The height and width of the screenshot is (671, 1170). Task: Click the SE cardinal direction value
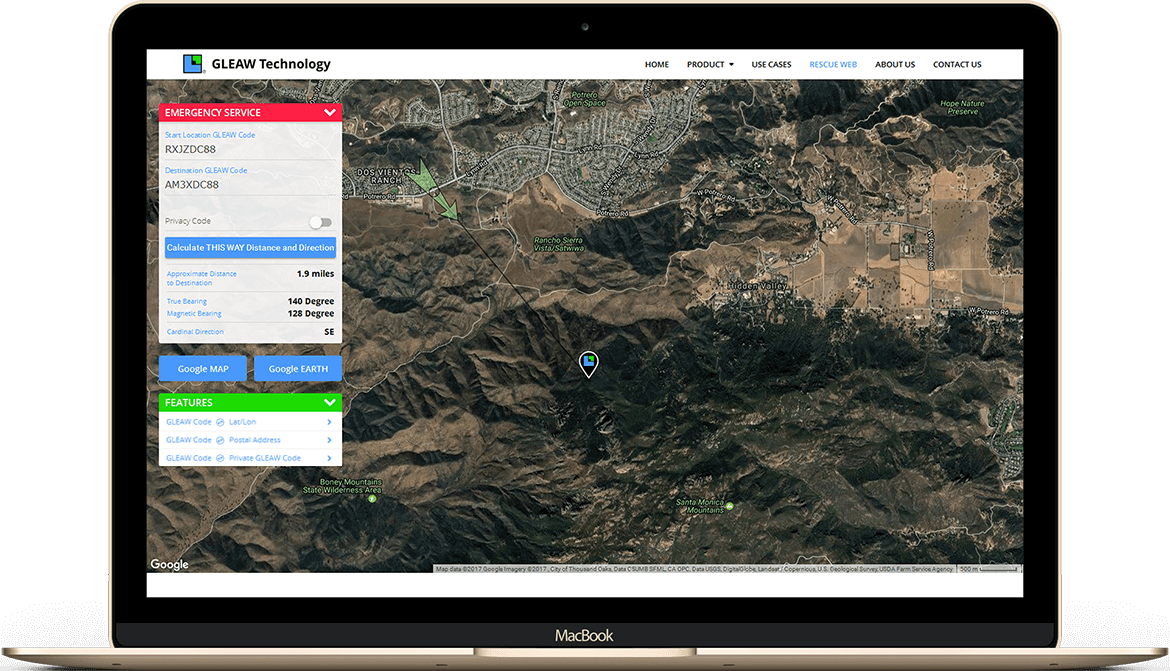(x=329, y=332)
